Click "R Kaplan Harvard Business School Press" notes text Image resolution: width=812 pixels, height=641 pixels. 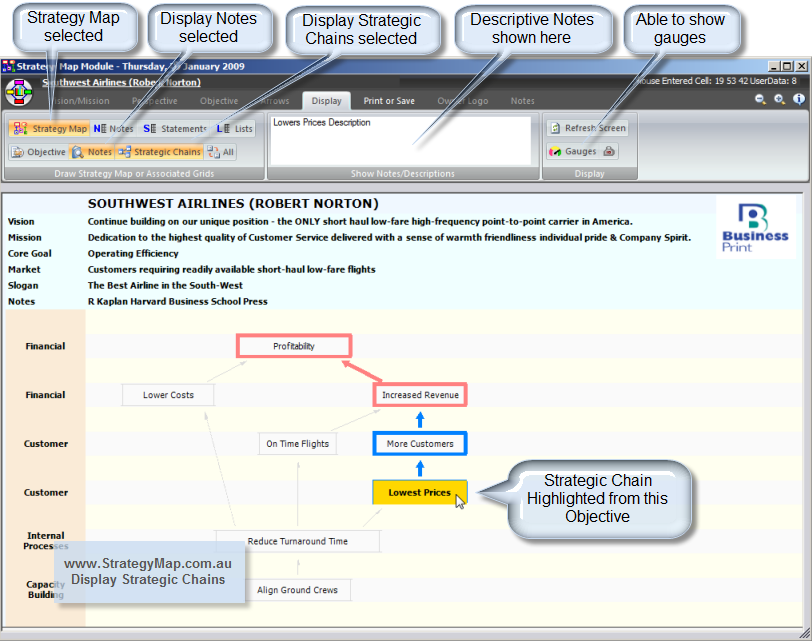pyautogui.click(x=178, y=301)
